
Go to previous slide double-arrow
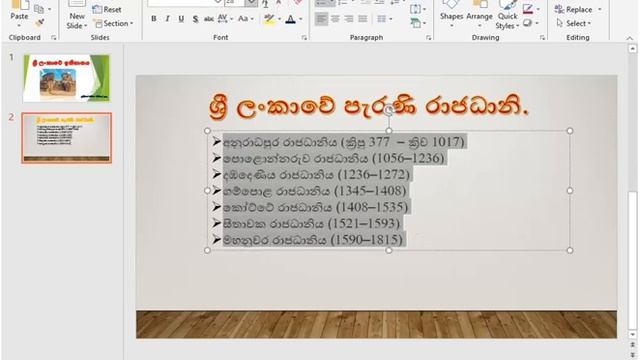(x=633, y=345)
